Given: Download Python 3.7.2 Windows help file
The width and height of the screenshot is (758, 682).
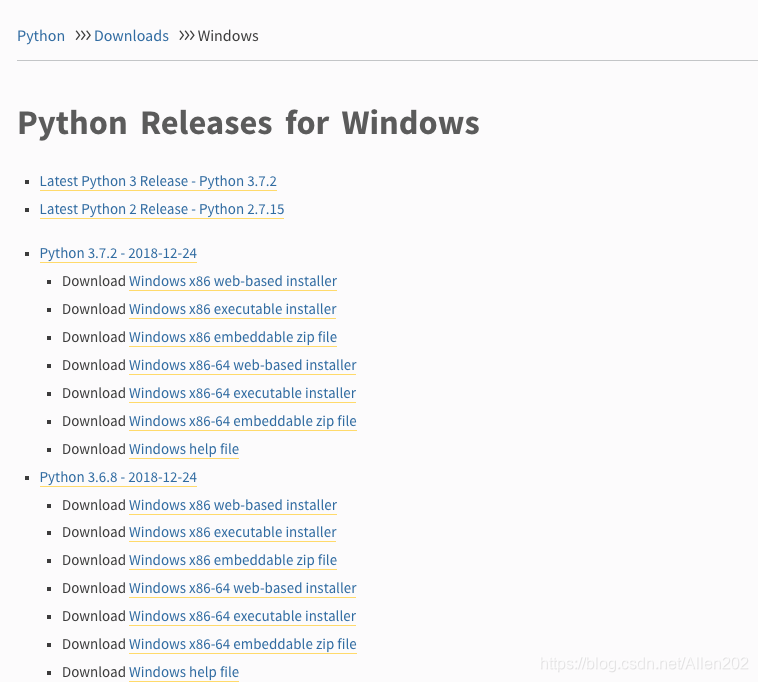Looking at the screenshot, I should pos(184,450).
